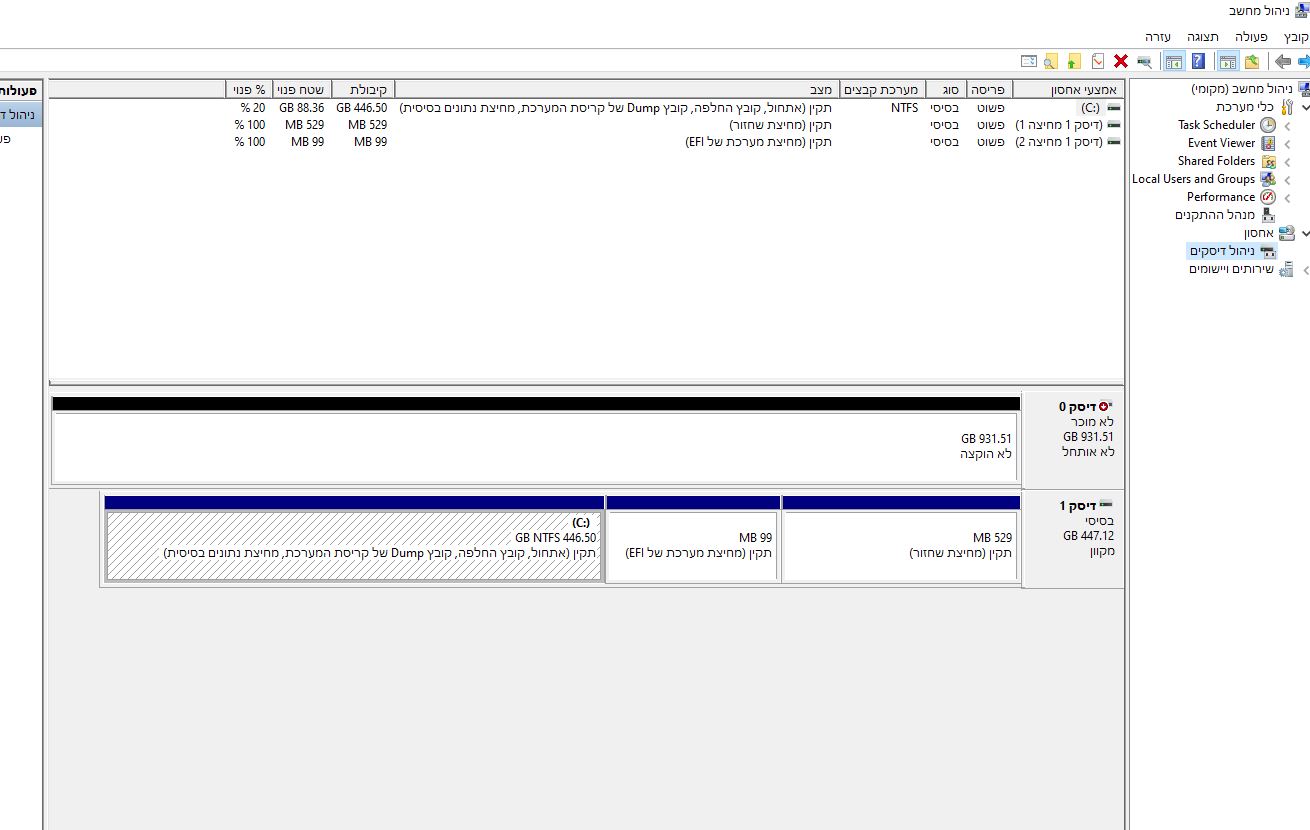
Task: Expand the שירותים ויישומים tree node
Action: pyautogui.click(x=1305, y=269)
